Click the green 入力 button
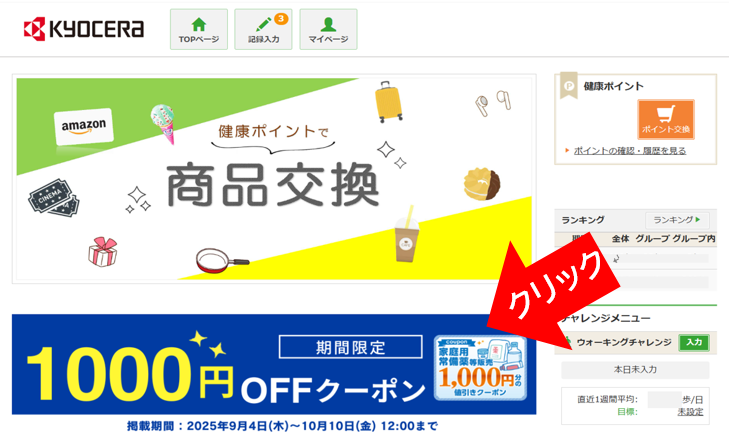This screenshot has height=435, width=729. point(694,343)
